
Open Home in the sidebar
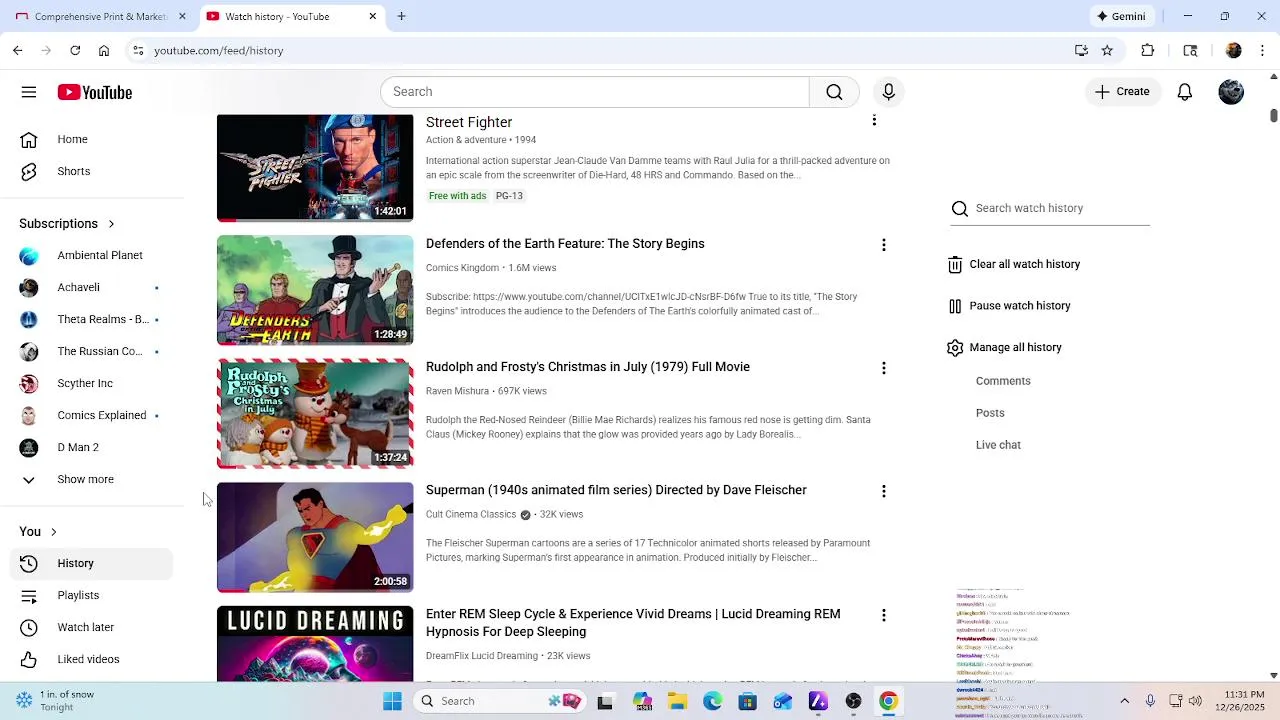[92, 140]
